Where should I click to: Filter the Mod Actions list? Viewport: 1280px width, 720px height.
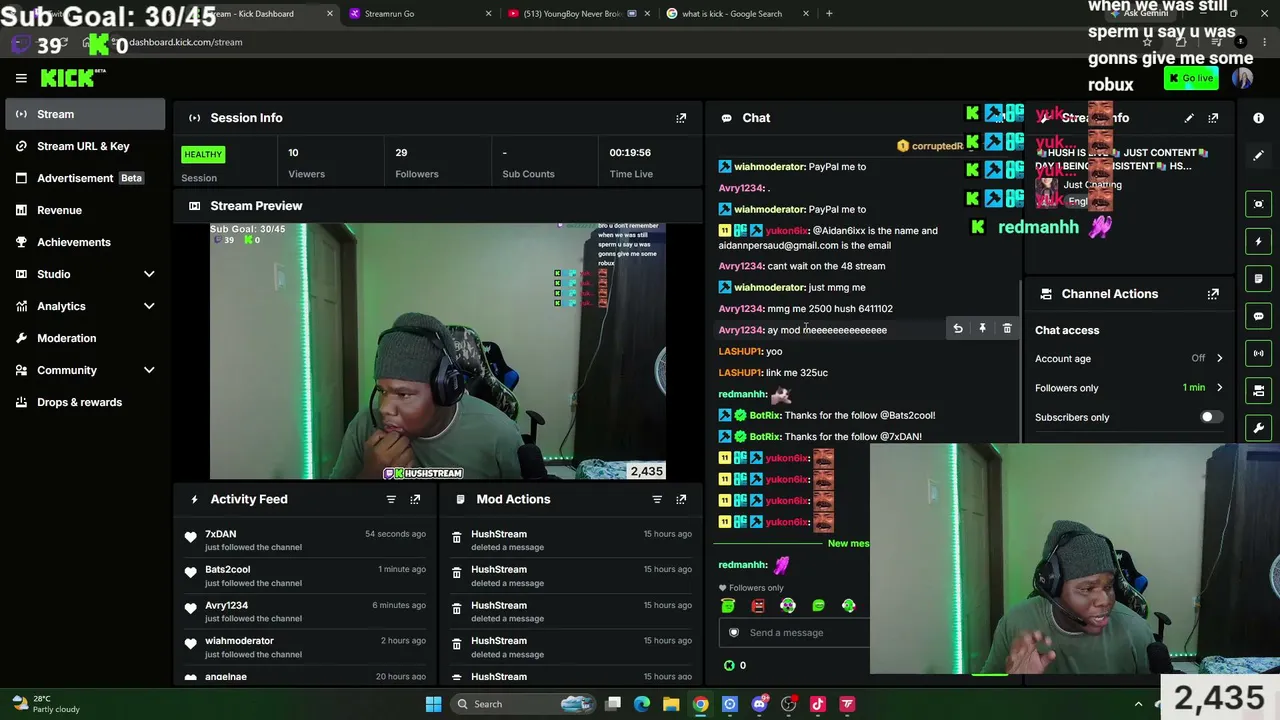click(x=657, y=499)
